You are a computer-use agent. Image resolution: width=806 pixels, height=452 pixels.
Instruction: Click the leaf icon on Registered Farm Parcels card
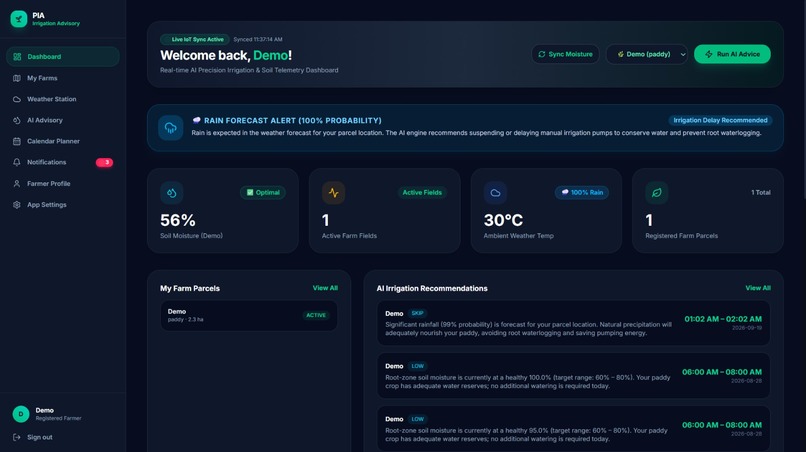(x=656, y=193)
